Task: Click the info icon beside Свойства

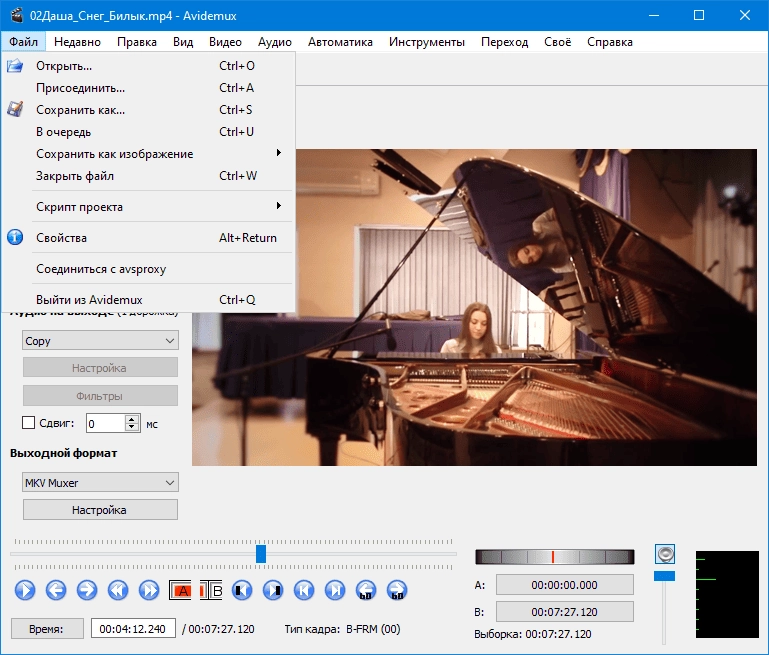Action: pos(15,237)
